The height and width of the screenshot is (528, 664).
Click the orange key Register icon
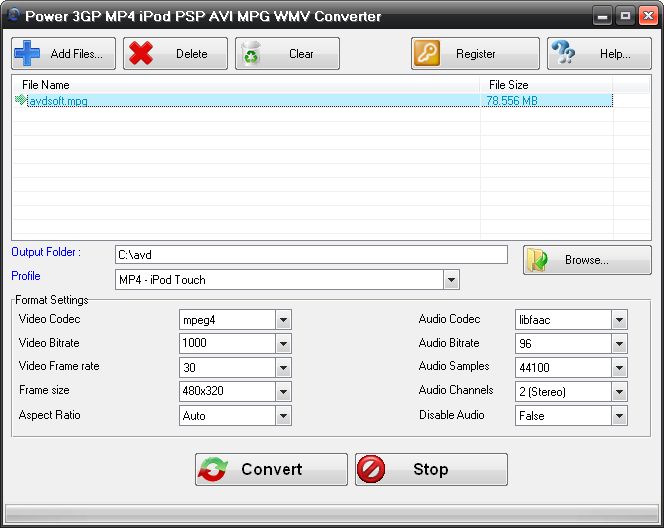click(x=426, y=53)
